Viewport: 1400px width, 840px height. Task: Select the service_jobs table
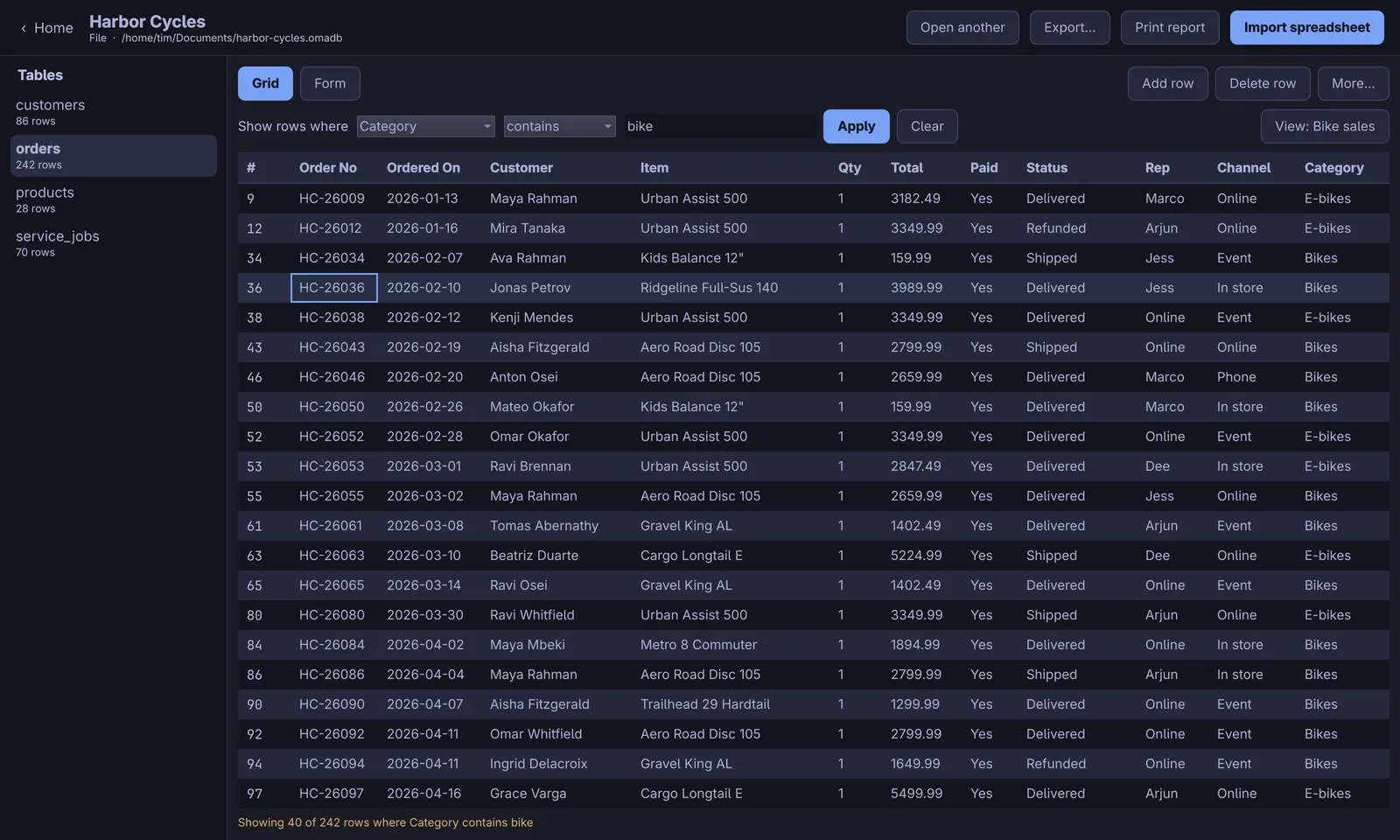pyautogui.click(x=114, y=243)
